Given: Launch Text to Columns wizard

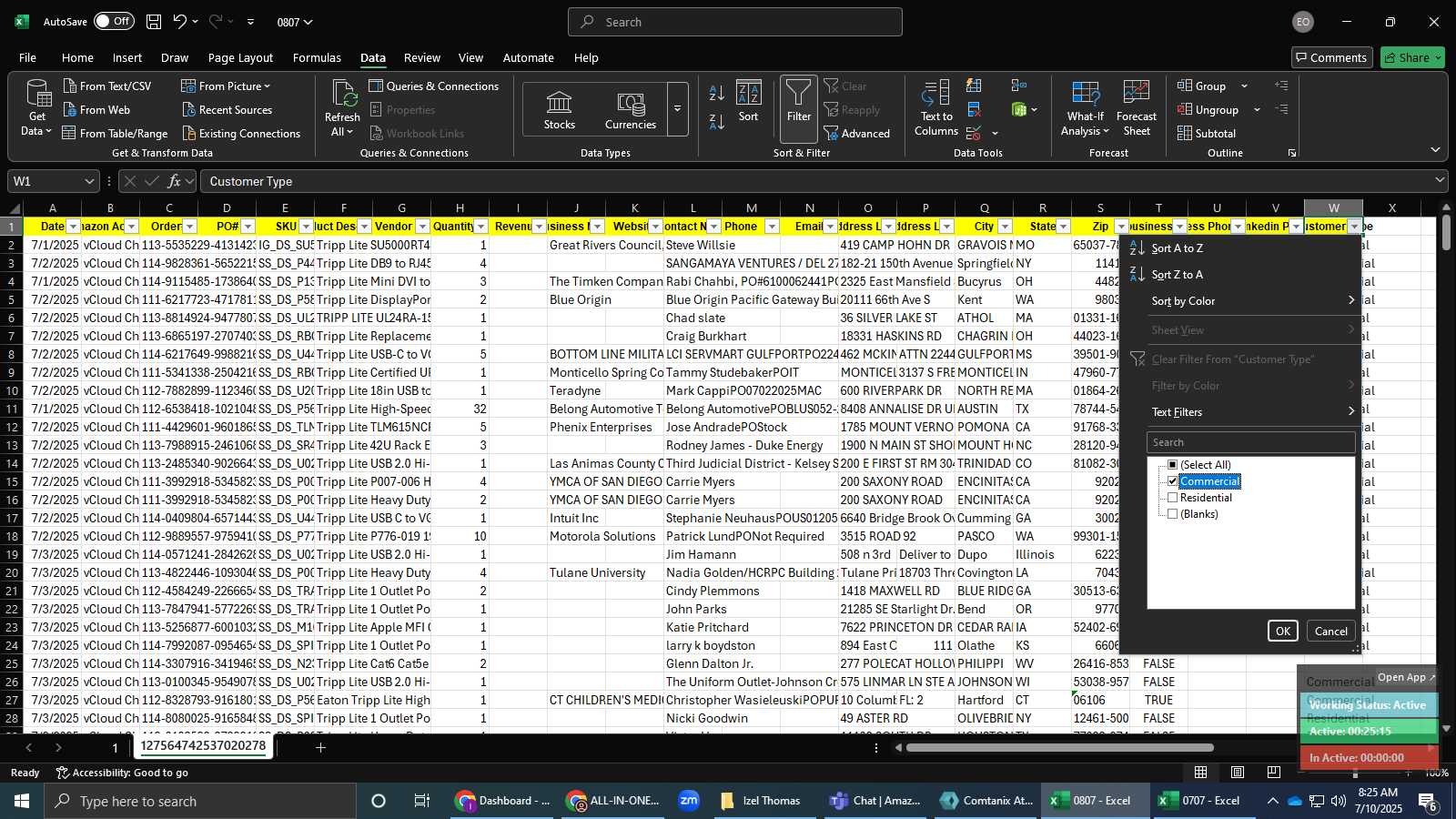Looking at the screenshot, I should tap(935, 107).
